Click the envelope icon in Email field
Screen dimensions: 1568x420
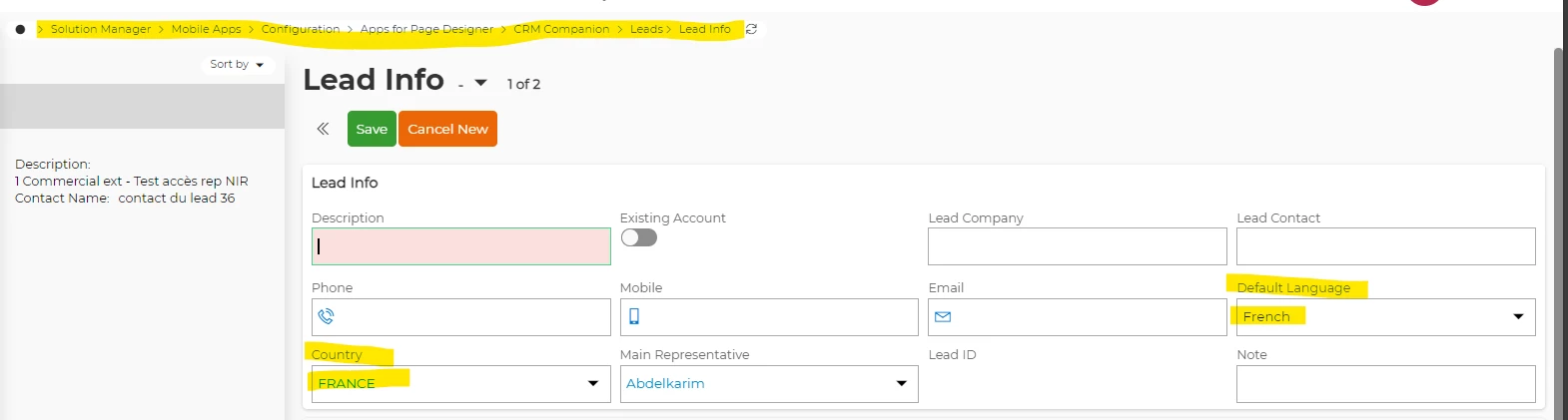(x=943, y=316)
